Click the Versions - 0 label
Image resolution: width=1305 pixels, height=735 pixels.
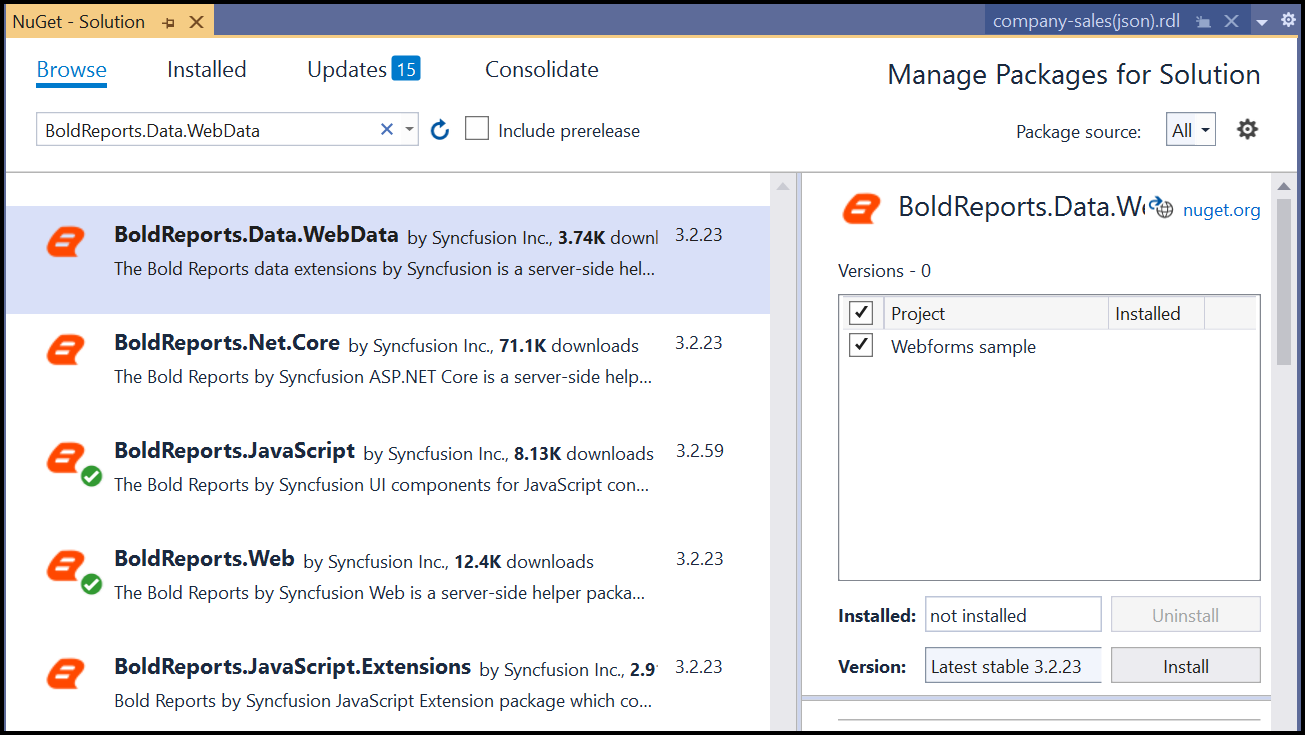tap(884, 271)
